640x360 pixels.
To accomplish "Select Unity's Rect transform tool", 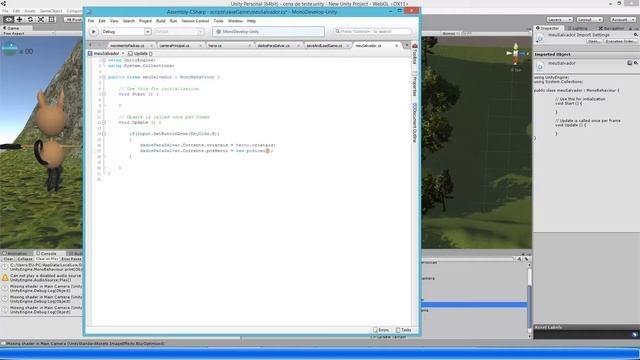I will tap(52, 19).
